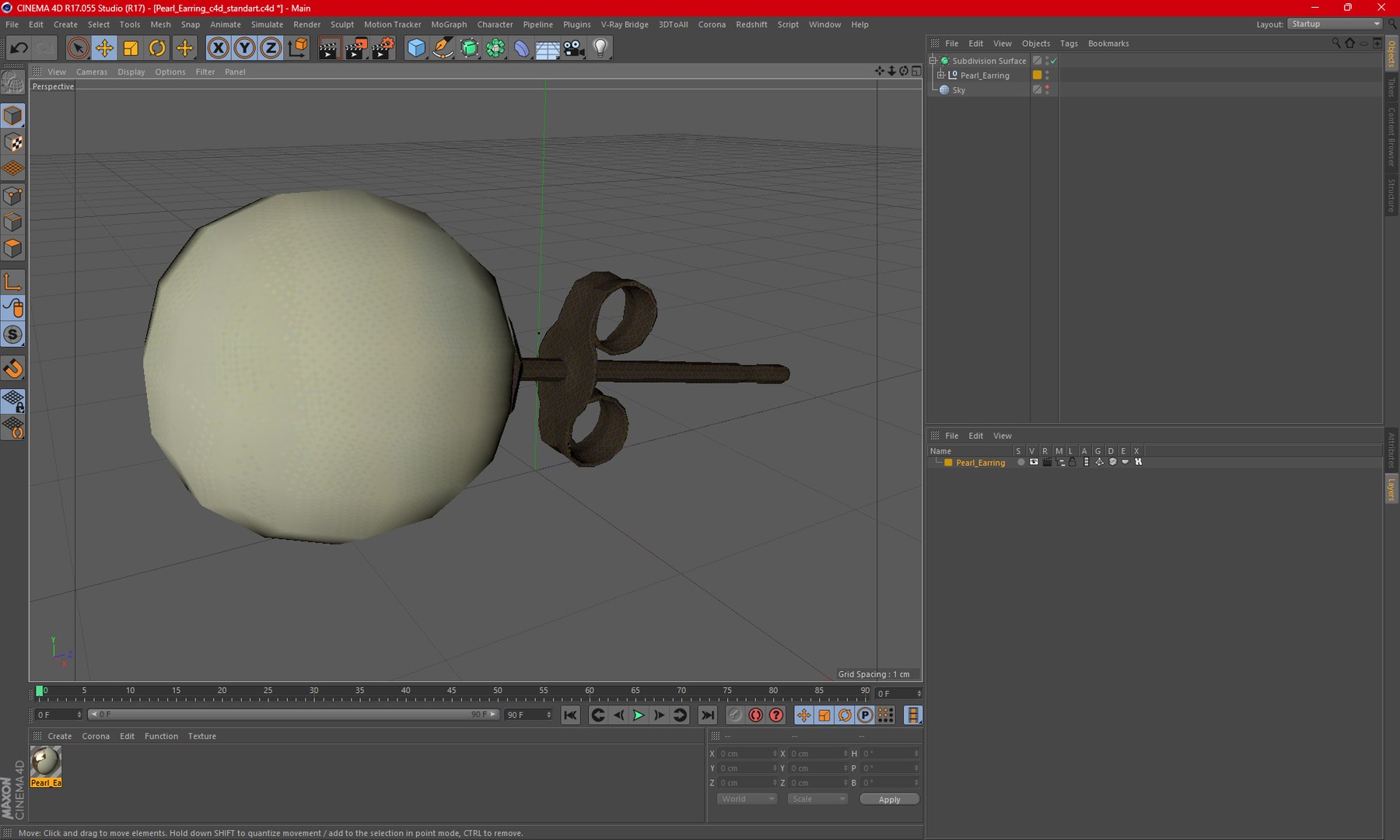
Task: Click the blue deformer icon
Action: [x=522, y=48]
